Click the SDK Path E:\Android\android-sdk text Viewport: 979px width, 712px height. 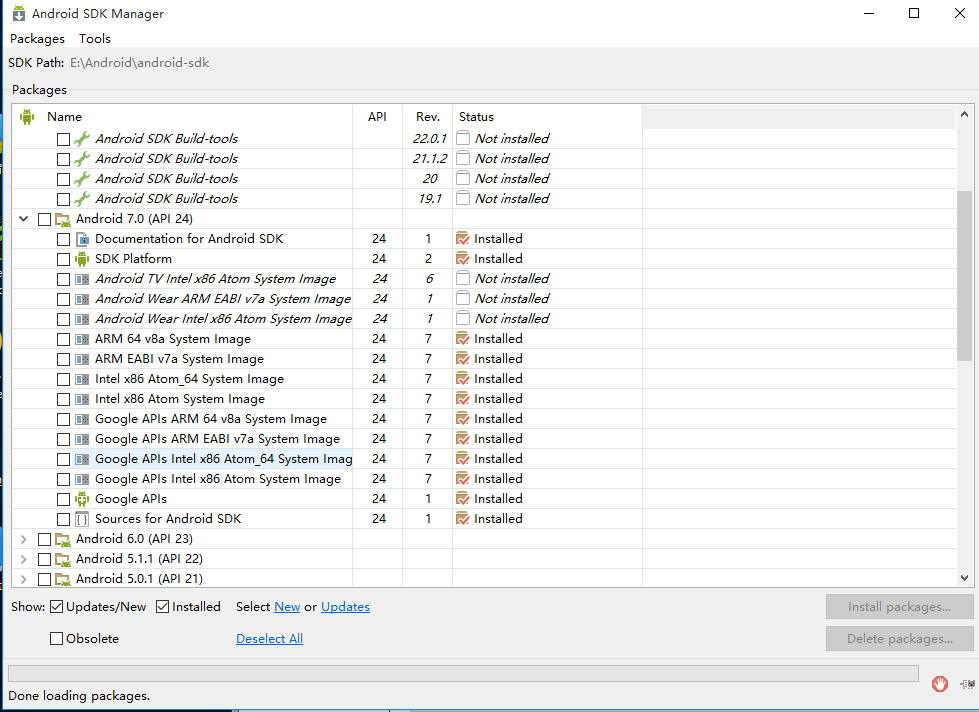(x=139, y=62)
